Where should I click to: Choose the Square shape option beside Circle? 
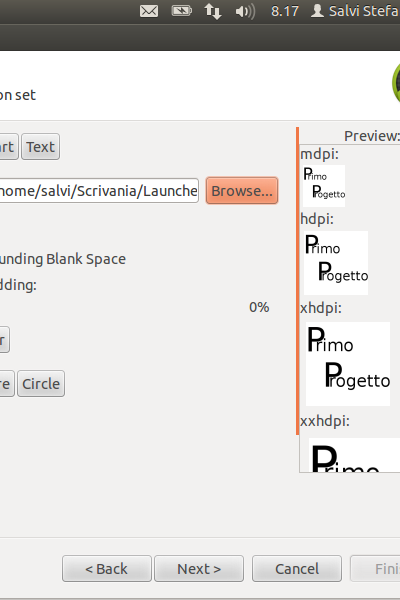point(6,383)
